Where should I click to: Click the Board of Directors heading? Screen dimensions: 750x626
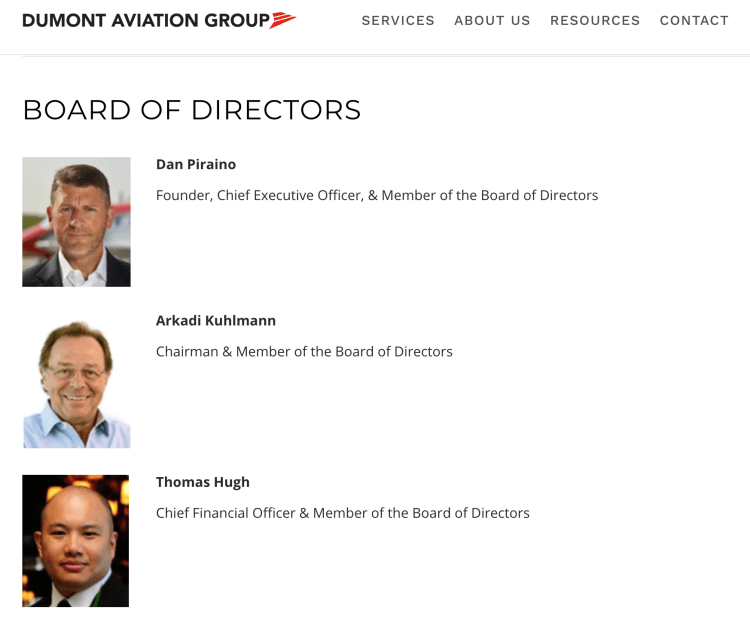pyautogui.click(x=192, y=110)
